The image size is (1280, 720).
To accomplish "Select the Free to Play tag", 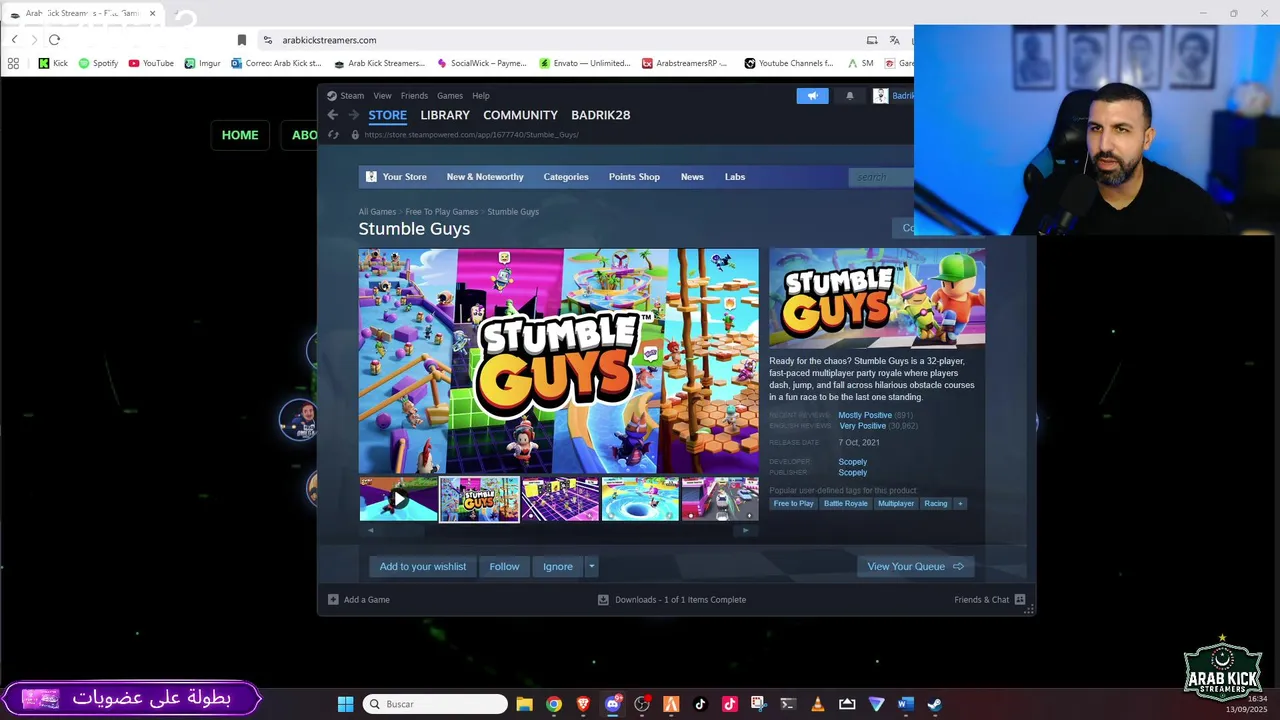I will pyautogui.click(x=793, y=504).
